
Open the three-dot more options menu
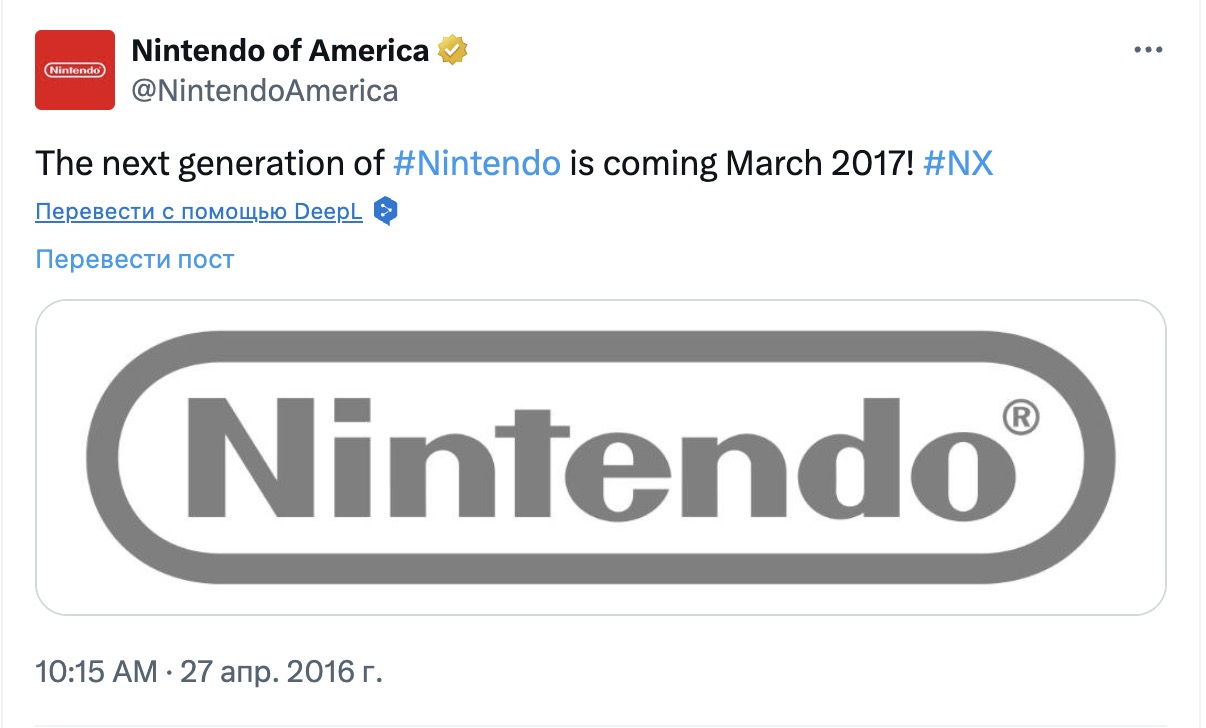tap(1146, 50)
